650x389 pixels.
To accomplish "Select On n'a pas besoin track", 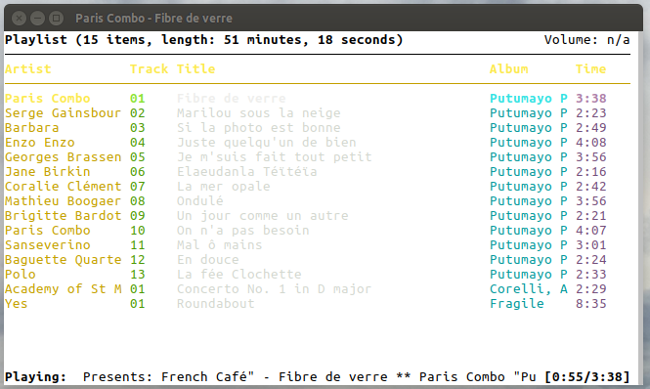I will point(306,231).
